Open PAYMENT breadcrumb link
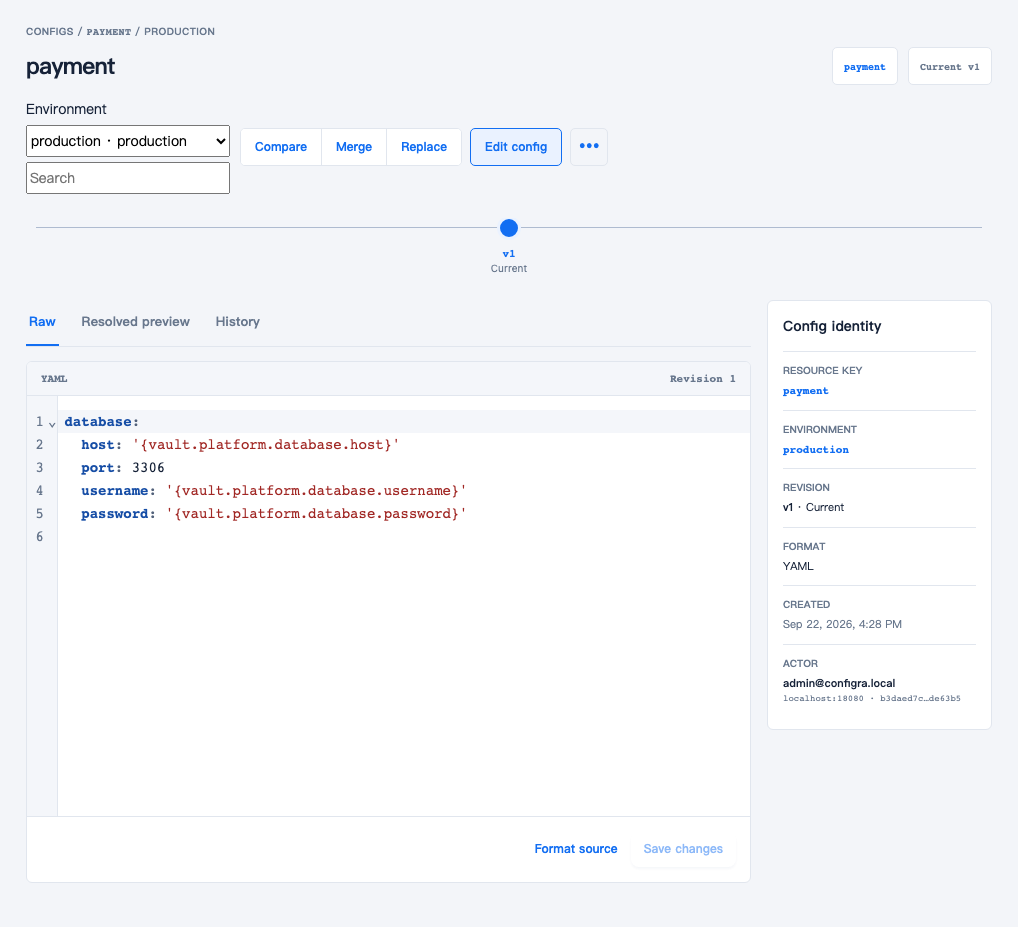 click(x=108, y=32)
